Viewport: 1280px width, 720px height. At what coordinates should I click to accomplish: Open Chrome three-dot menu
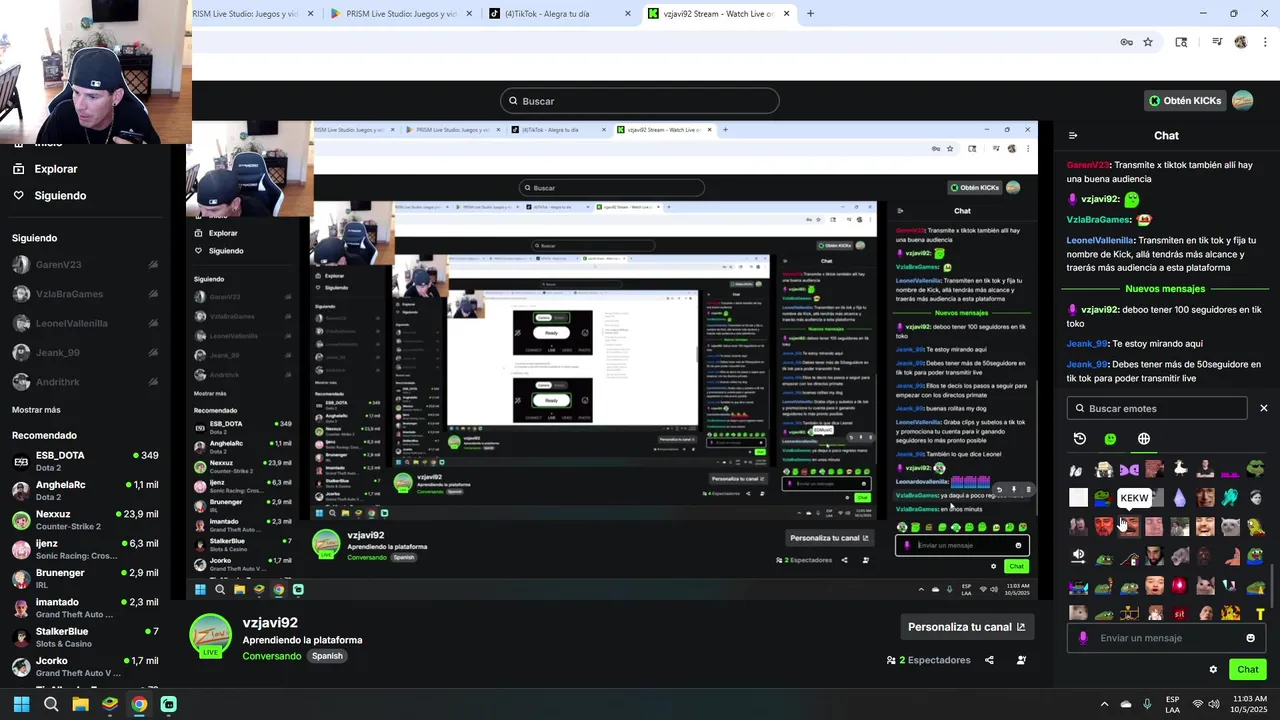(x=1266, y=42)
